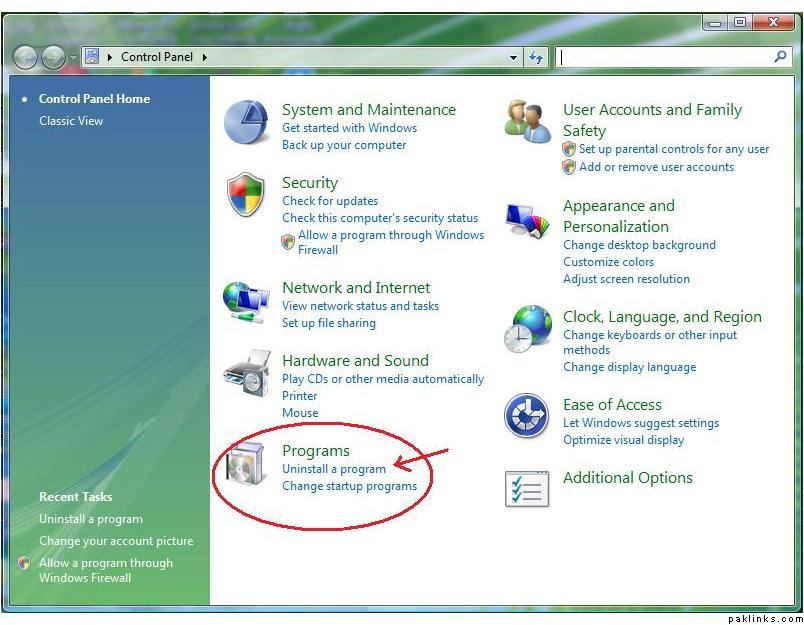
Task: Expand the address bar history dropdown
Action: click(x=514, y=58)
